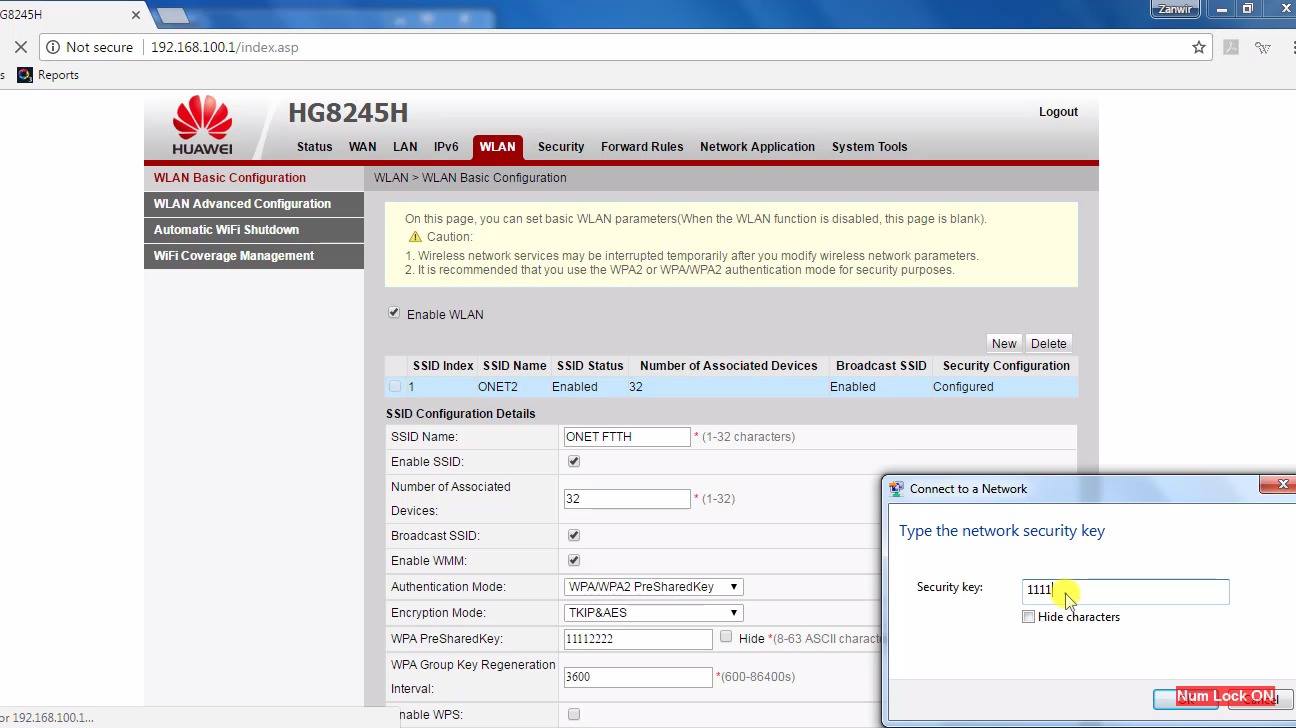This screenshot has width=1296, height=728.
Task: Click the SSID Status column header
Action: 590,366
